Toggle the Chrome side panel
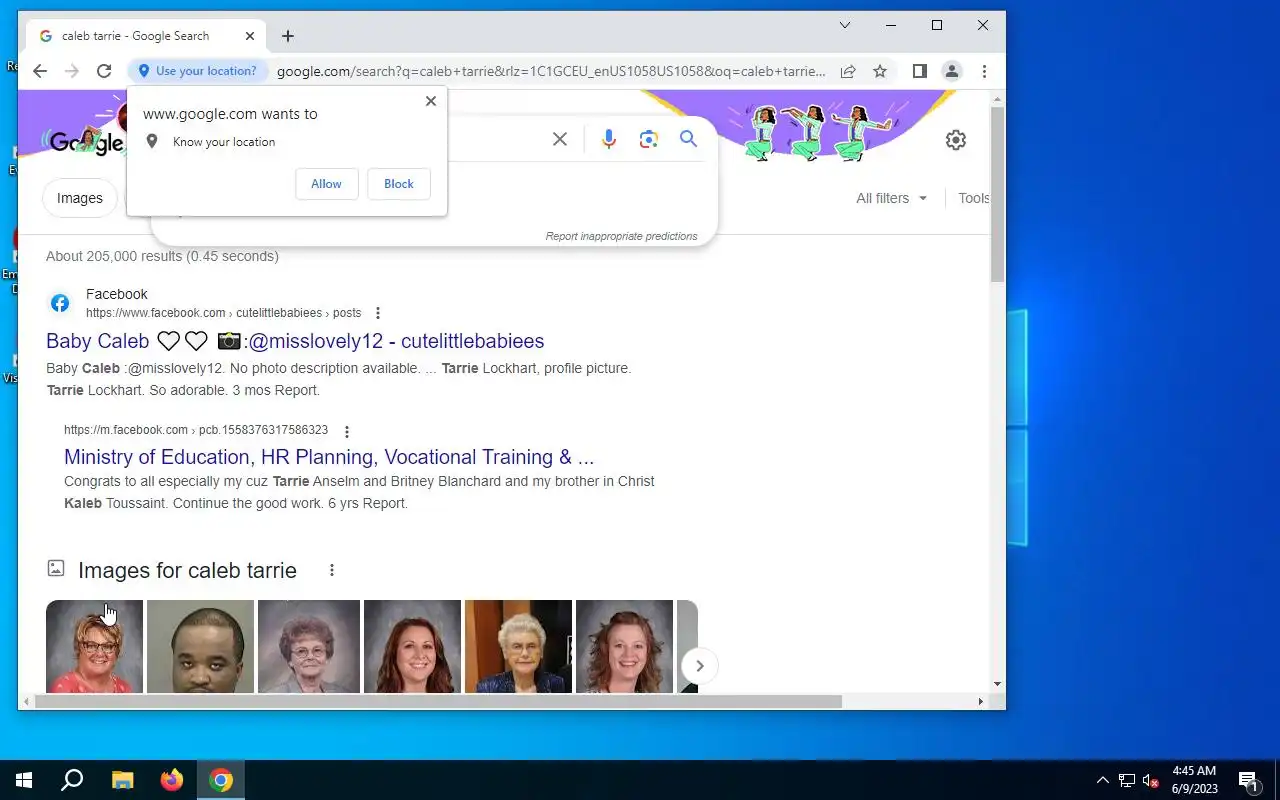 pos(920,71)
